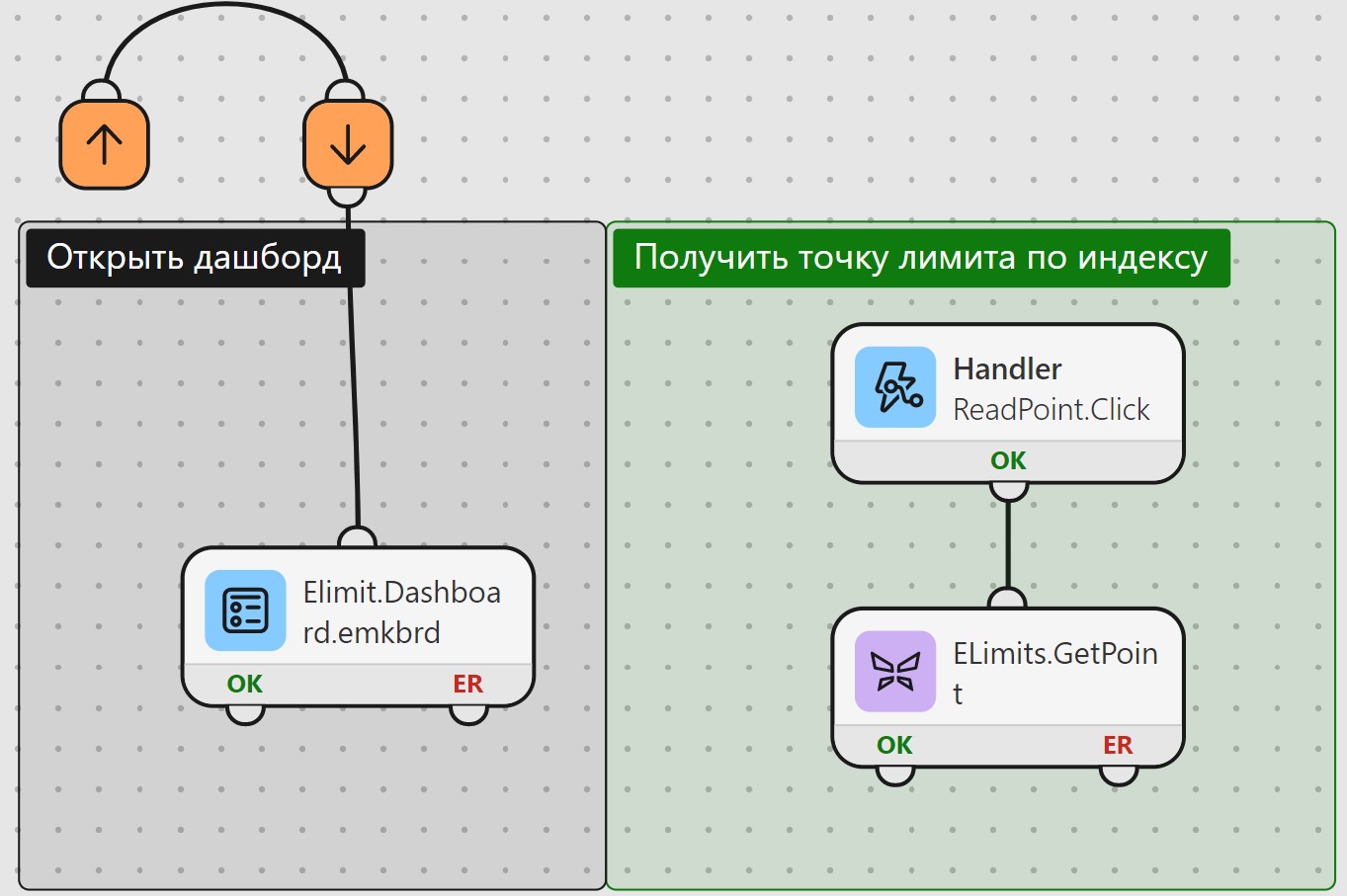Screen dimensions: 1347x896
Task: Click the port under the down-arrow node
Action: (x=347, y=196)
